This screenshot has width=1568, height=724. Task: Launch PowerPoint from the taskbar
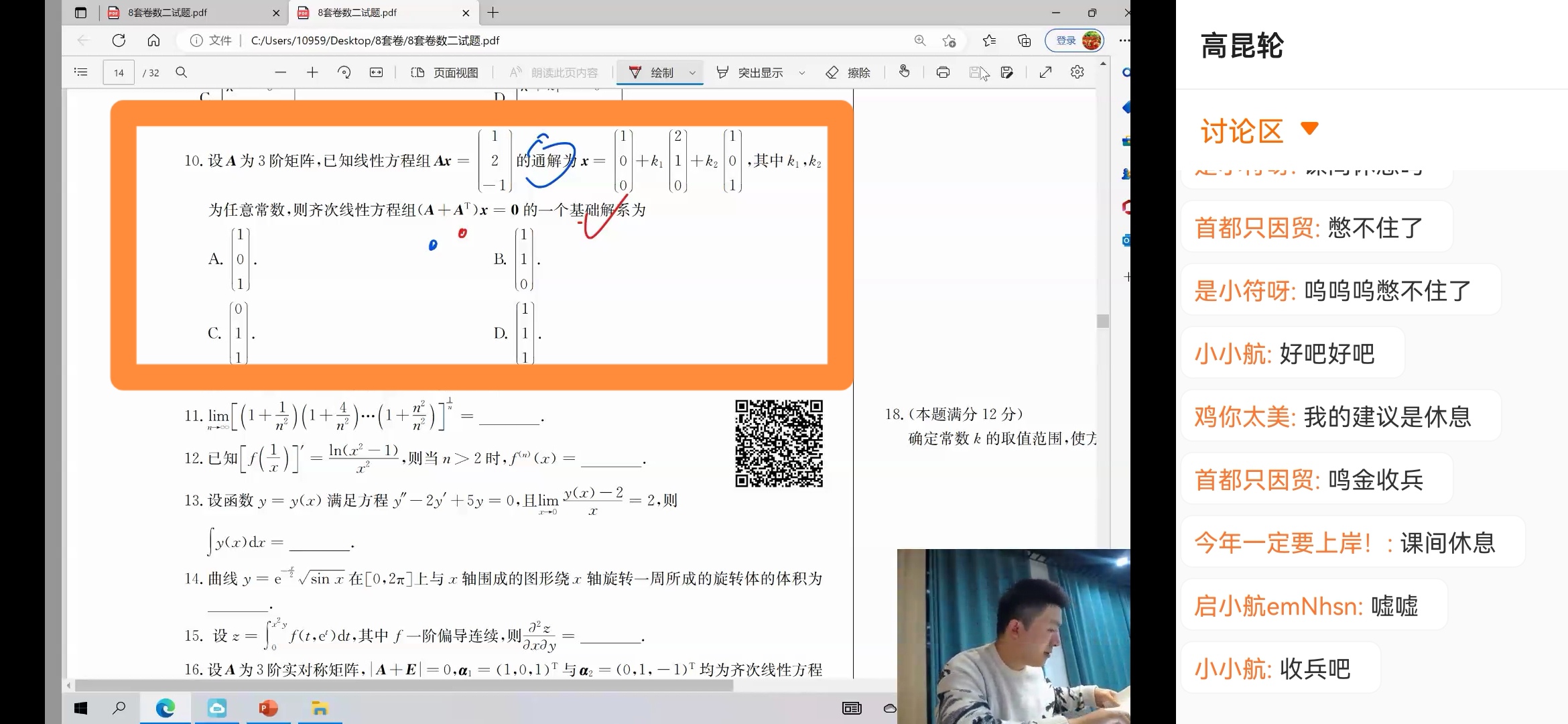tap(268, 708)
